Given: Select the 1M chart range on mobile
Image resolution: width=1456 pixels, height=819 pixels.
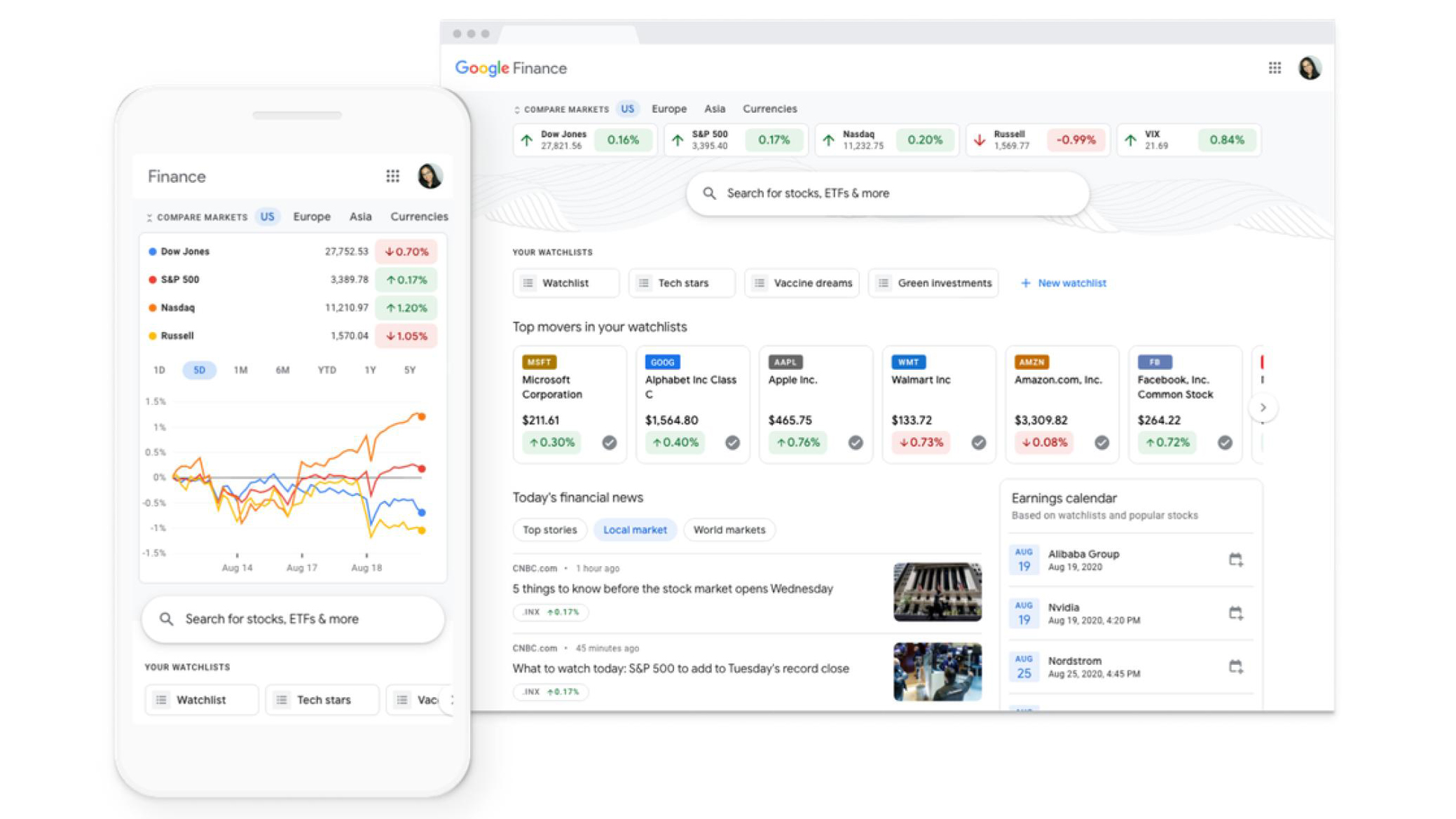Looking at the screenshot, I should point(240,370).
